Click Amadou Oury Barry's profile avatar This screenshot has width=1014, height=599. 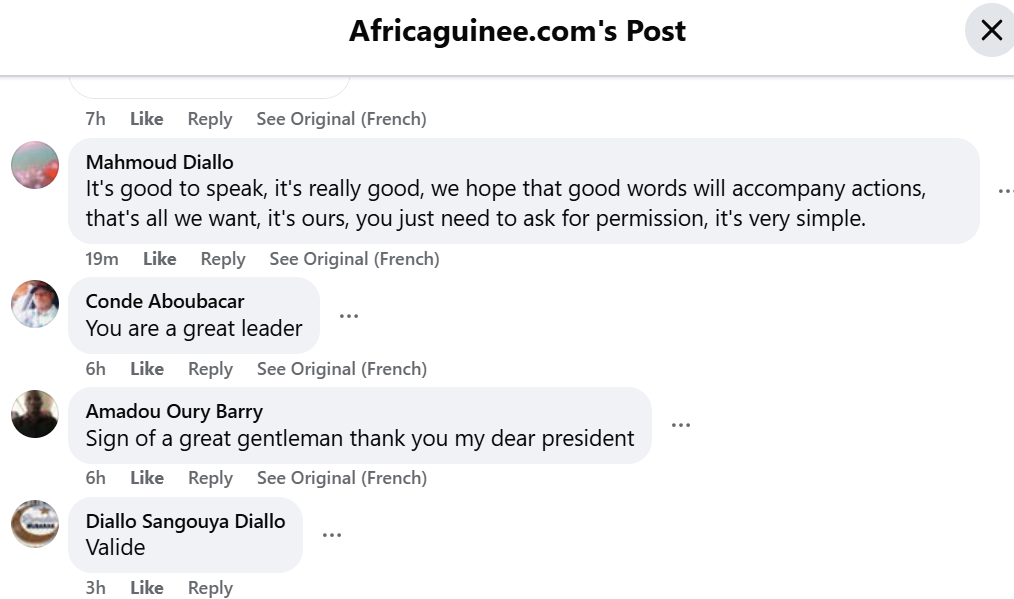tap(35, 414)
